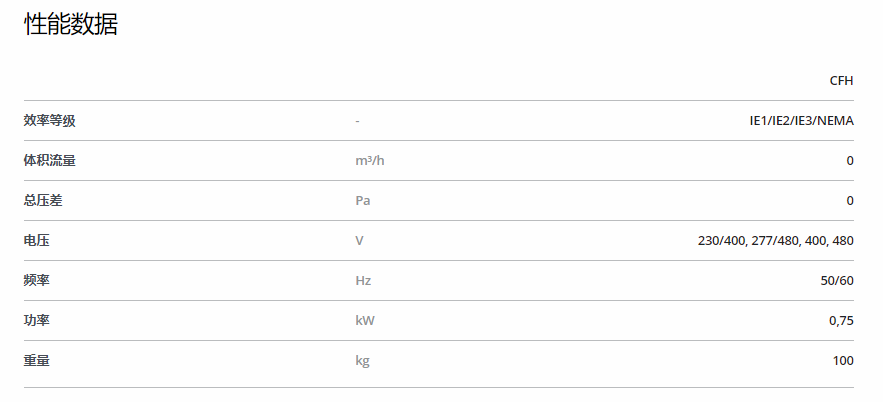Click the 性能数据 heading

coord(71,25)
